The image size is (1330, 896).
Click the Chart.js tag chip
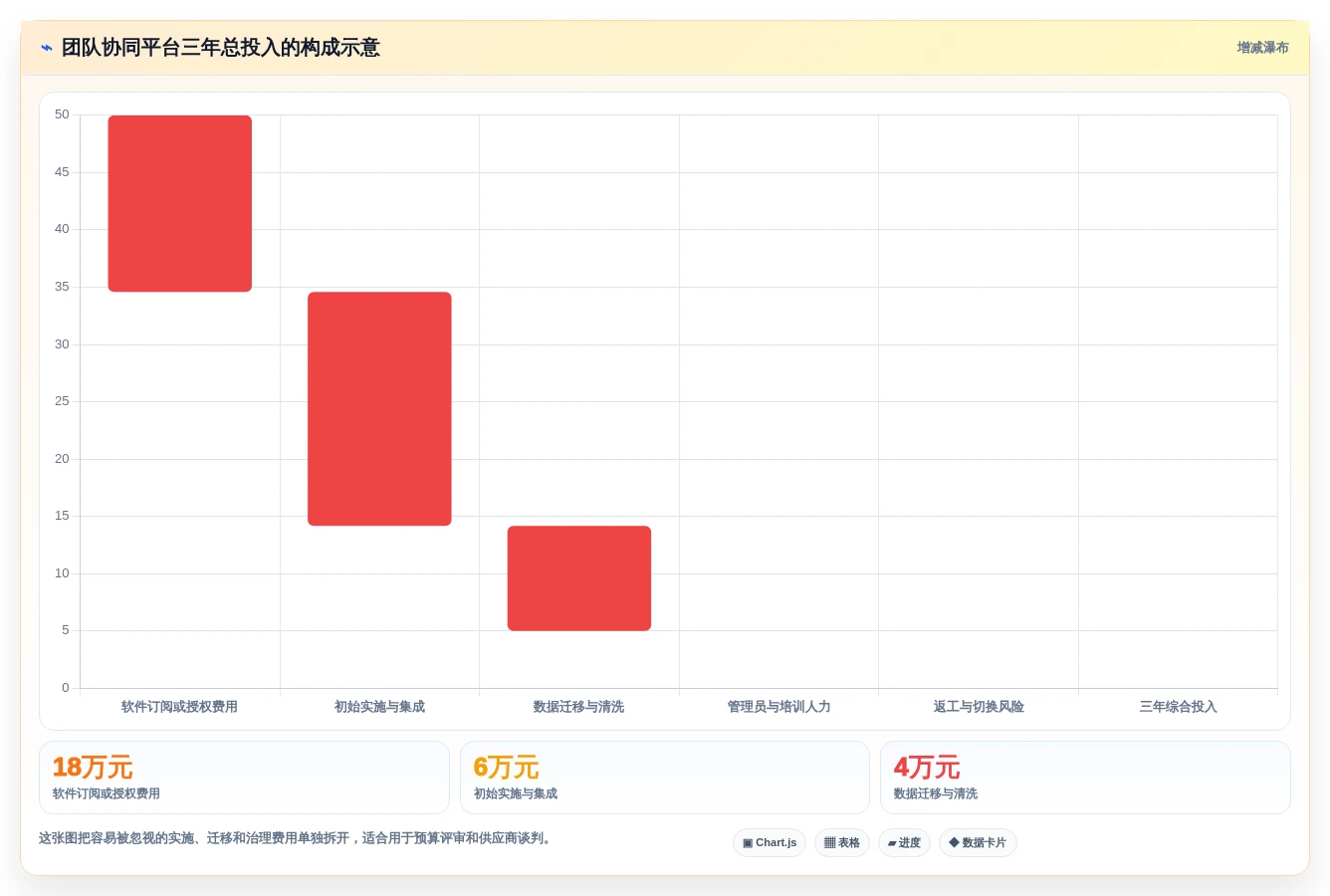(770, 843)
